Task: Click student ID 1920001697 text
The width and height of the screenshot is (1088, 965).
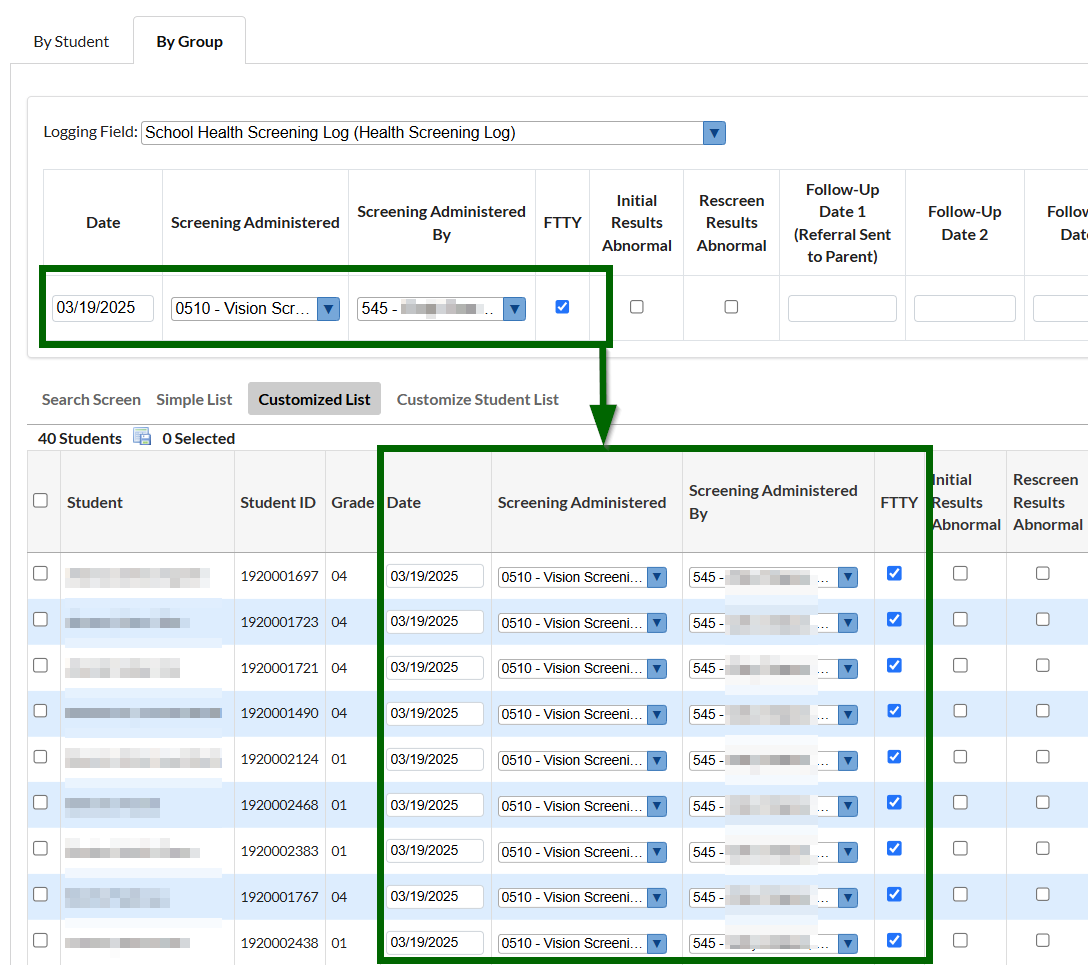Action: tap(280, 576)
